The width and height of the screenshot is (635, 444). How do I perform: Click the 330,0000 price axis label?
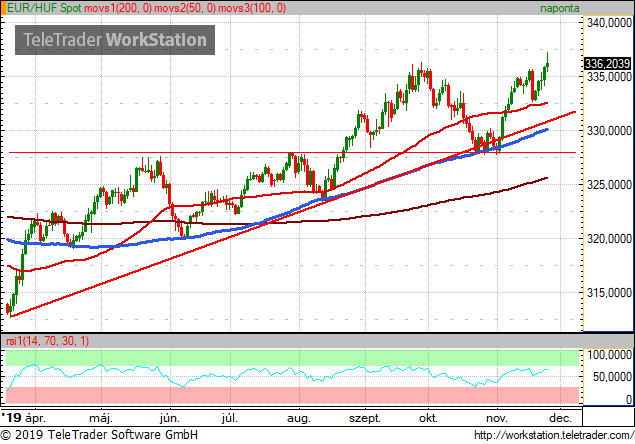[609, 131]
